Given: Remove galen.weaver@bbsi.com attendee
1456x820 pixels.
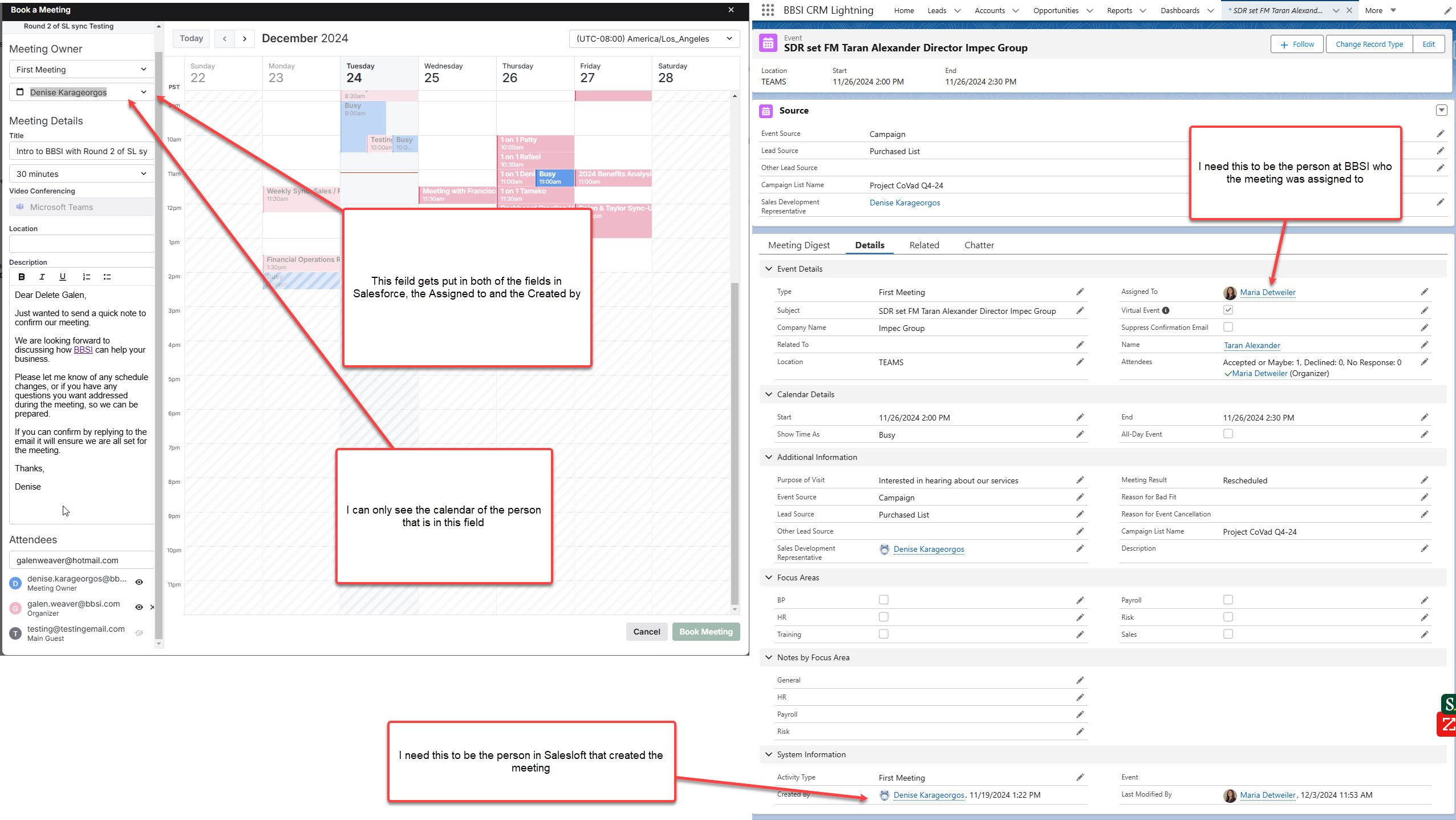Looking at the screenshot, I should pyautogui.click(x=152, y=608).
